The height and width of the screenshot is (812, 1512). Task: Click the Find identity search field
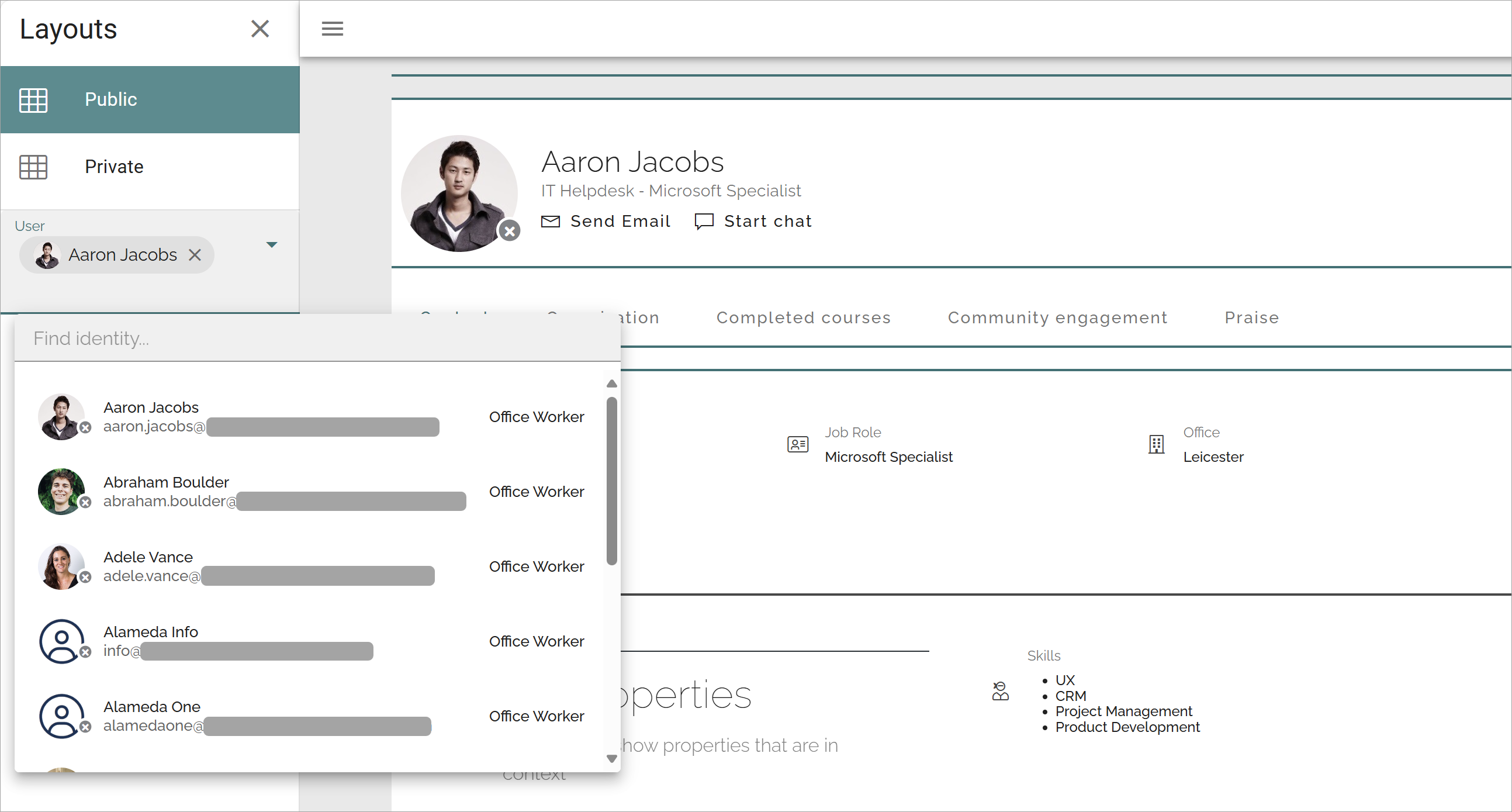point(317,339)
